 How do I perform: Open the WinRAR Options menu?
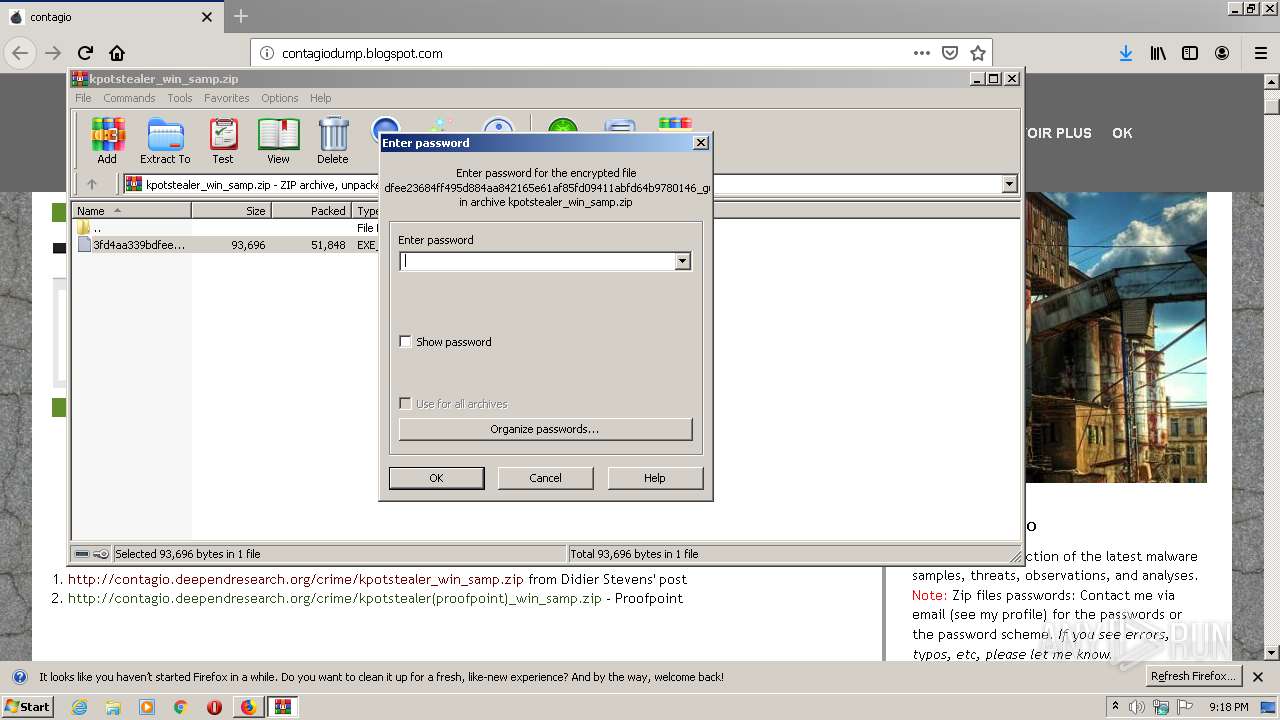coord(280,98)
